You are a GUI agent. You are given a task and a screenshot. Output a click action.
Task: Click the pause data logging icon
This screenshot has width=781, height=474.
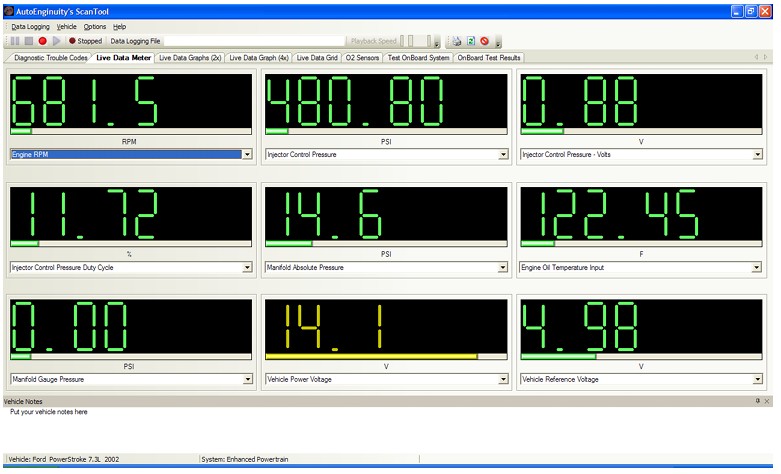click(15, 41)
